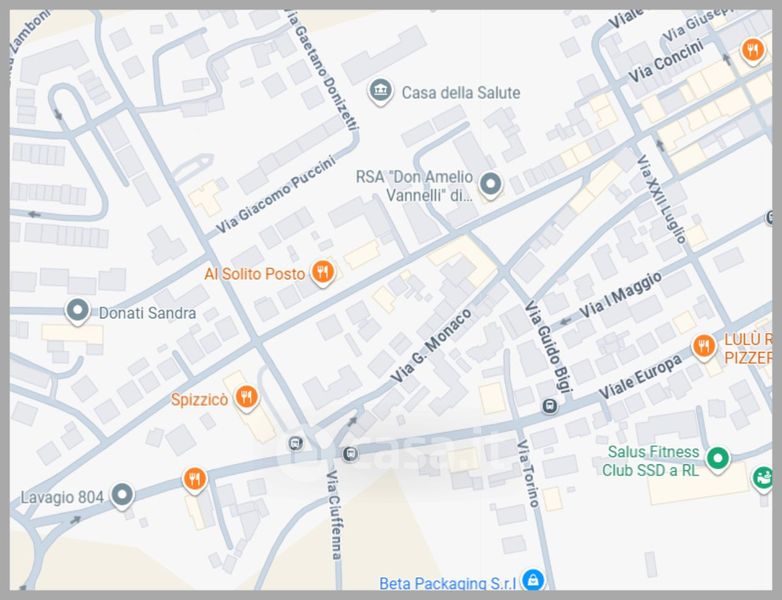782x600 pixels.
Task: Click the bus stop icon below Via Guido Bigi
Action: pyautogui.click(x=548, y=406)
